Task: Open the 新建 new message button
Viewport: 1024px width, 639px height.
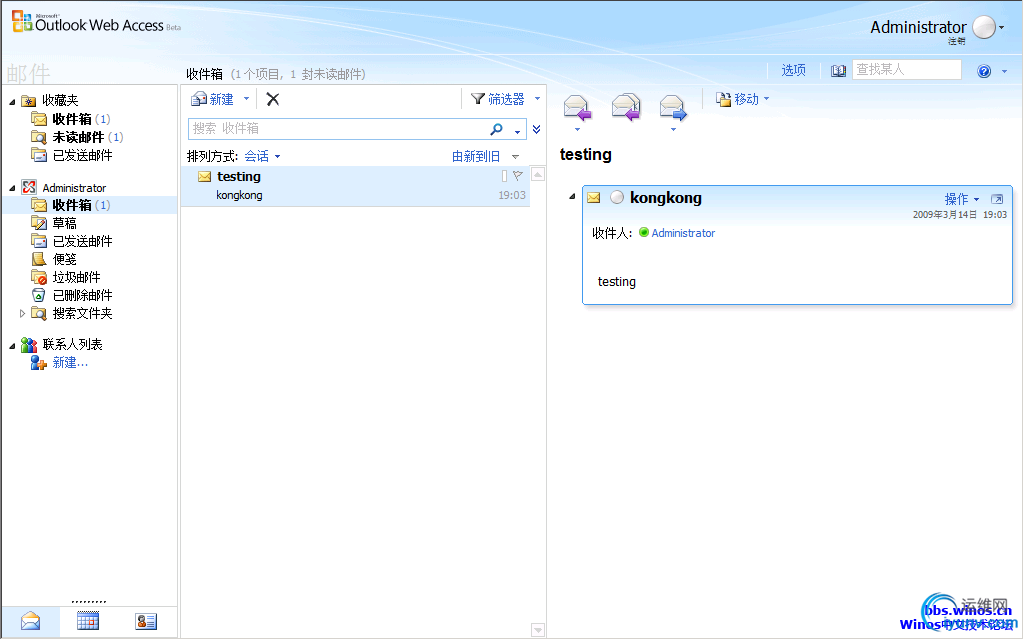Action: pyautogui.click(x=212, y=99)
